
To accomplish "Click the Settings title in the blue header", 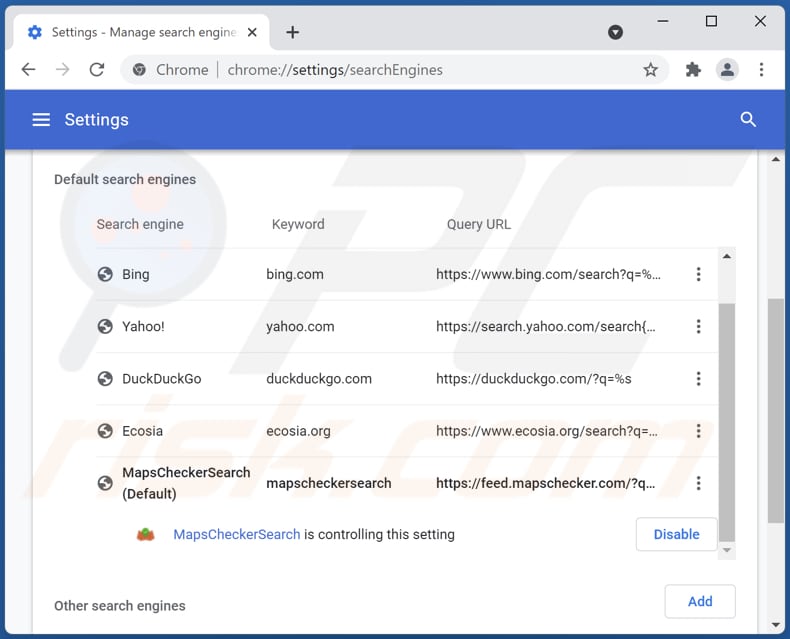I will pyautogui.click(x=96, y=120).
